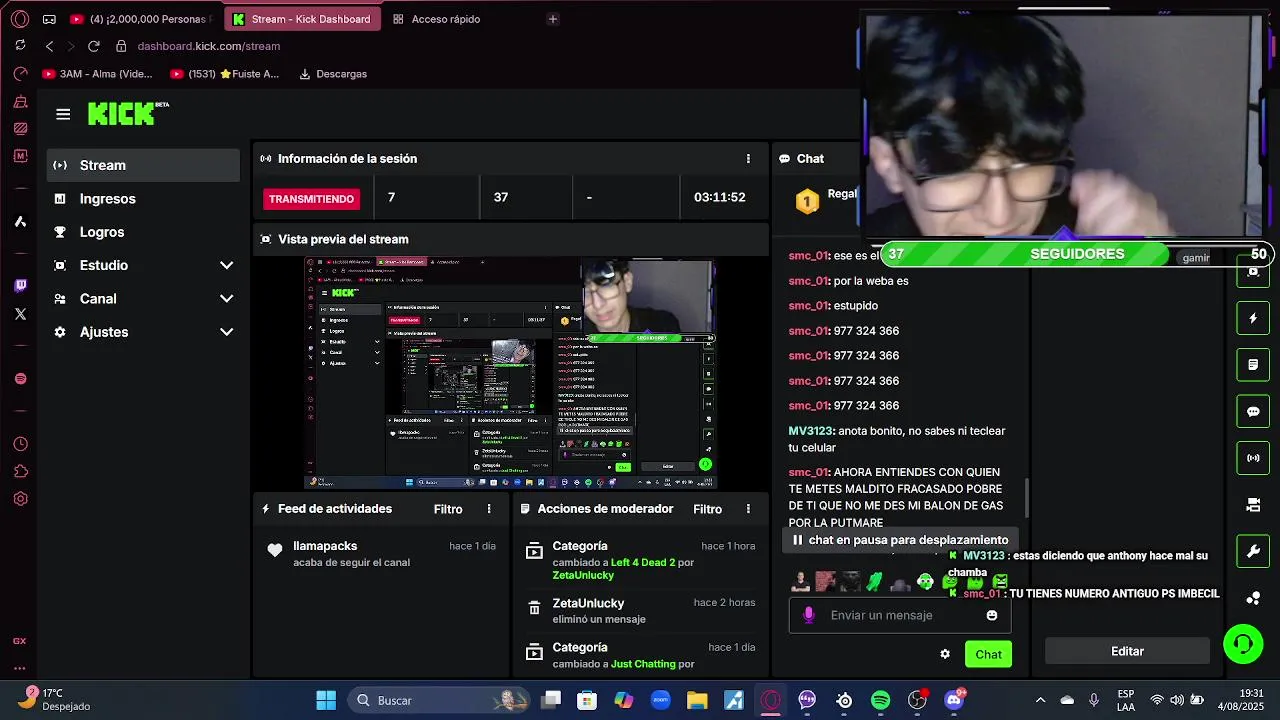Reload the page with refresh icon

click(93, 46)
